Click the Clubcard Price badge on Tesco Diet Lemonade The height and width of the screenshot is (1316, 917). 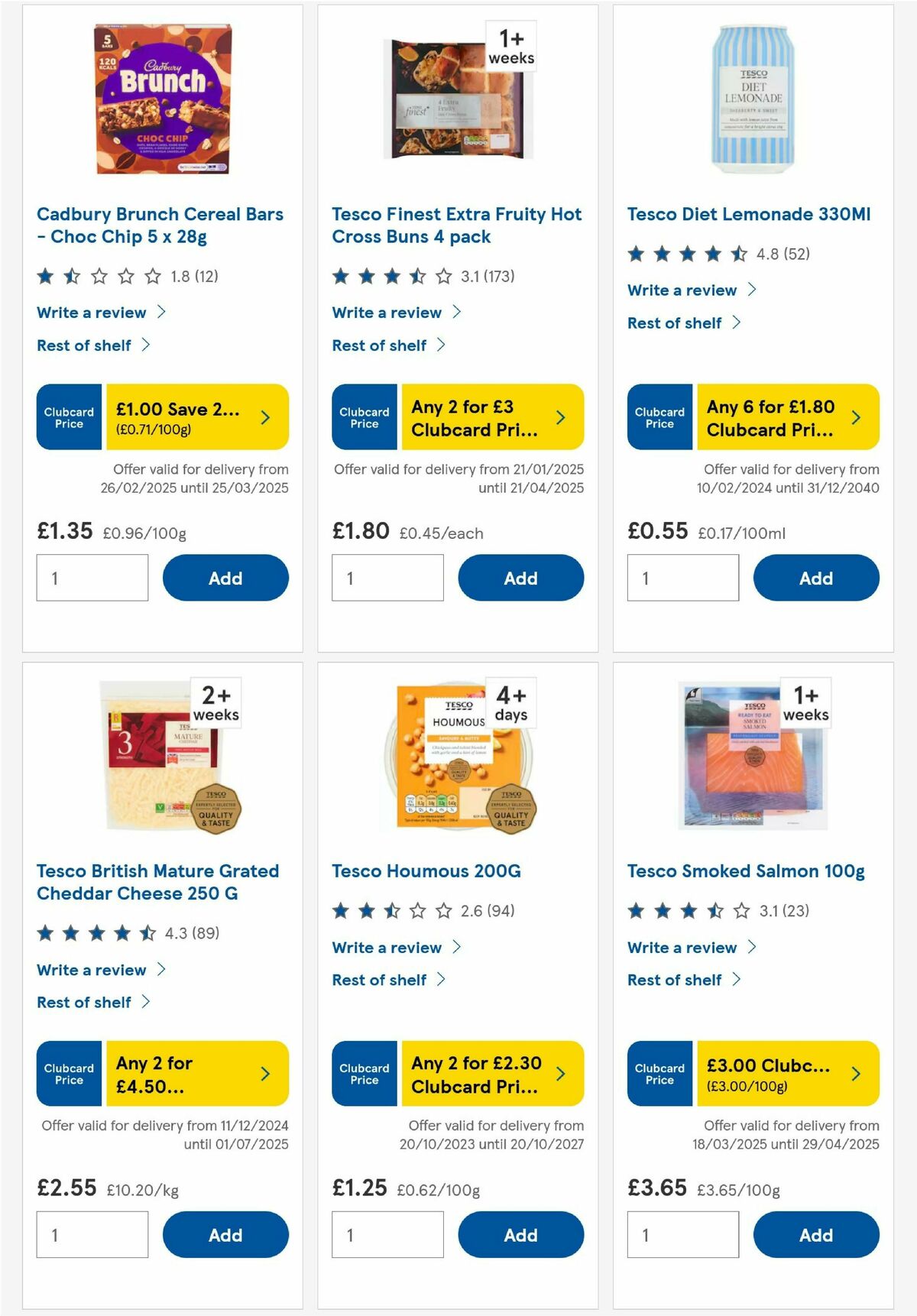pos(659,417)
